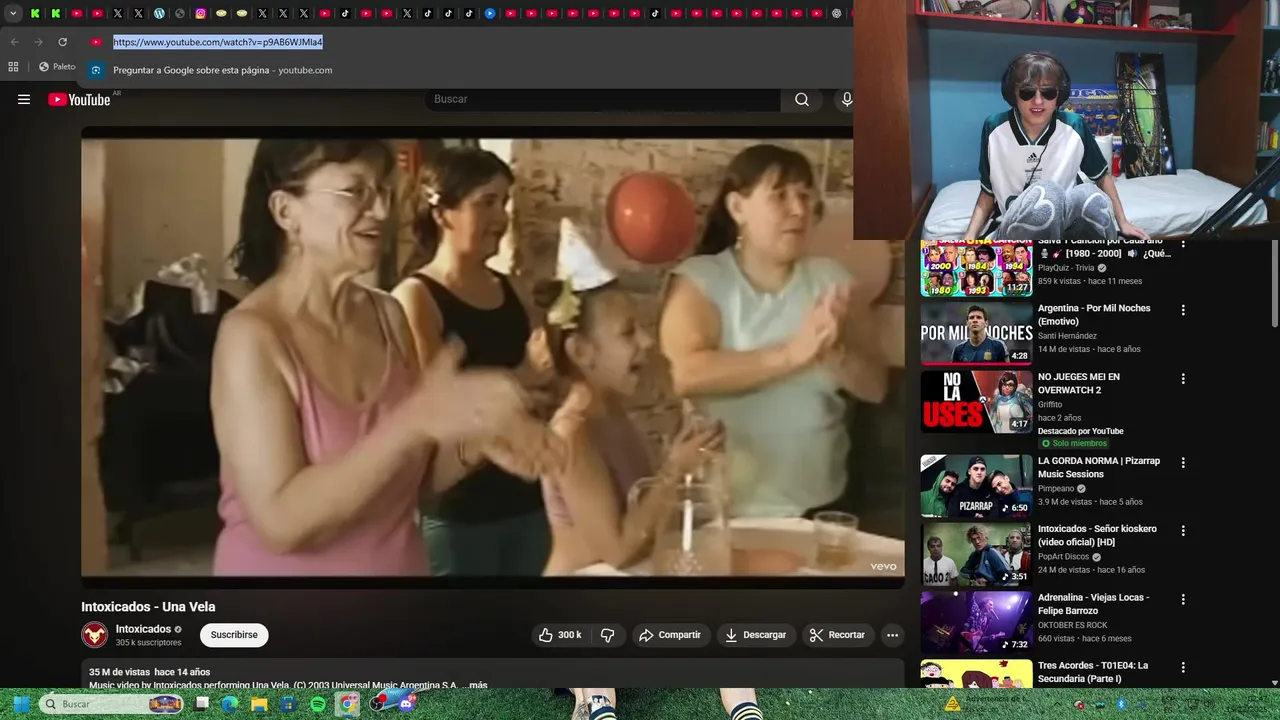Go back with browser back arrow
The width and height of the screenshot is (1280, 720).
(14, 42)
